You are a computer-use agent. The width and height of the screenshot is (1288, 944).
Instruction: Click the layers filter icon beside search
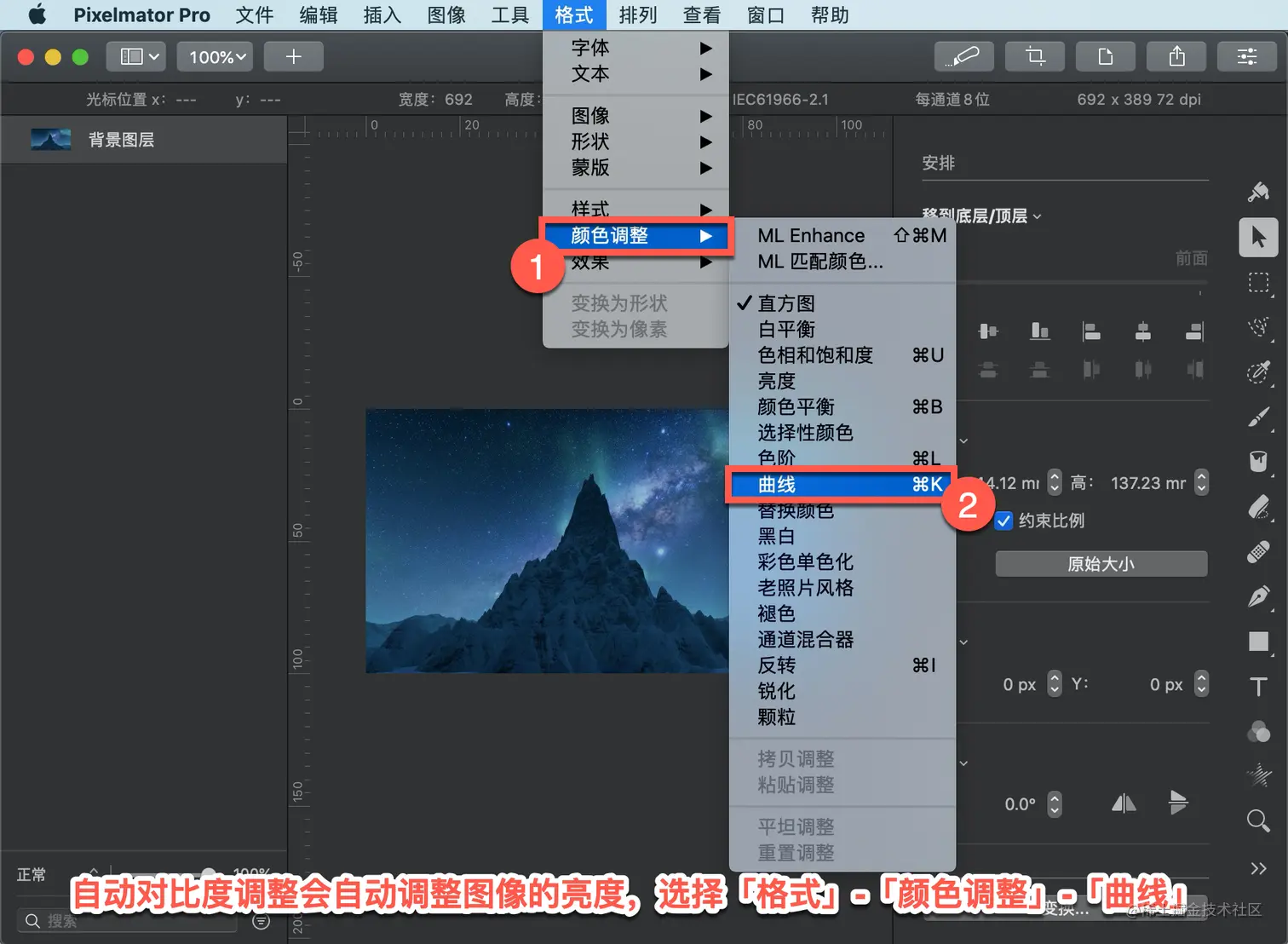click(262, 921)
